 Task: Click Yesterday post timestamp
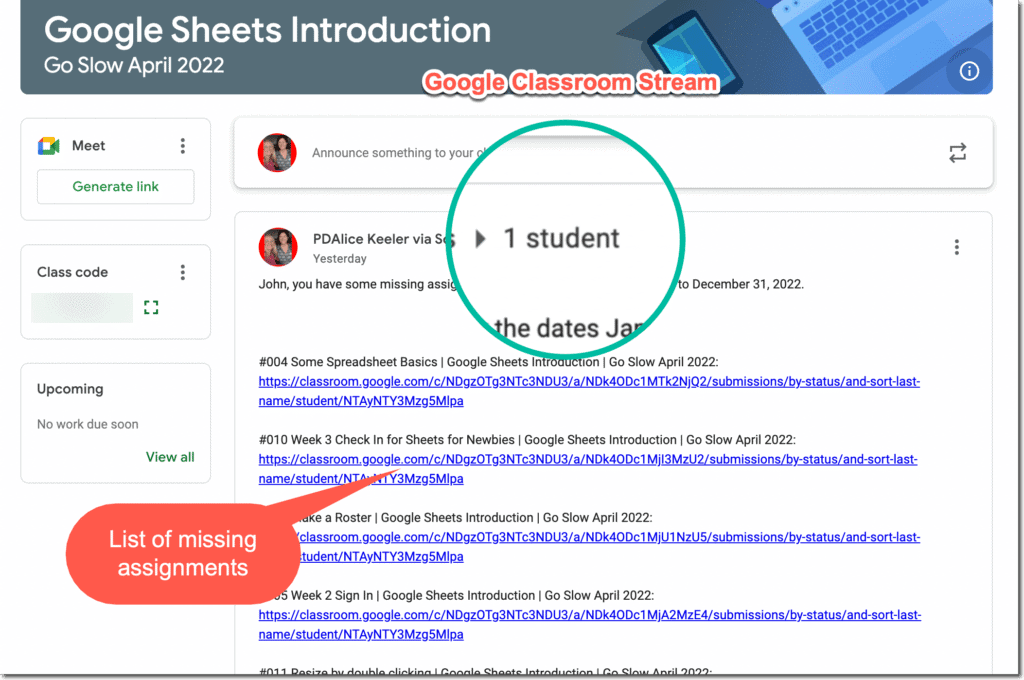(340, 259)
